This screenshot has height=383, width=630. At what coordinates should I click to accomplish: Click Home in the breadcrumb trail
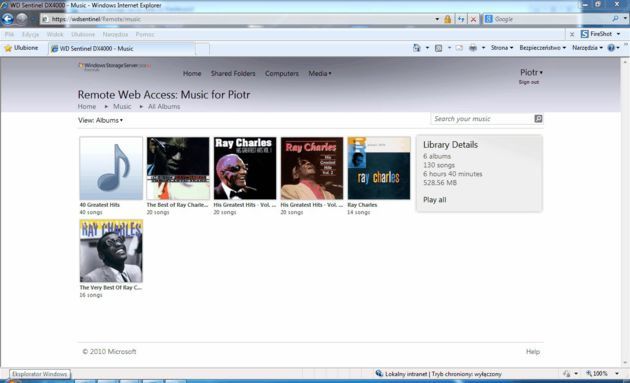[87, 107]
